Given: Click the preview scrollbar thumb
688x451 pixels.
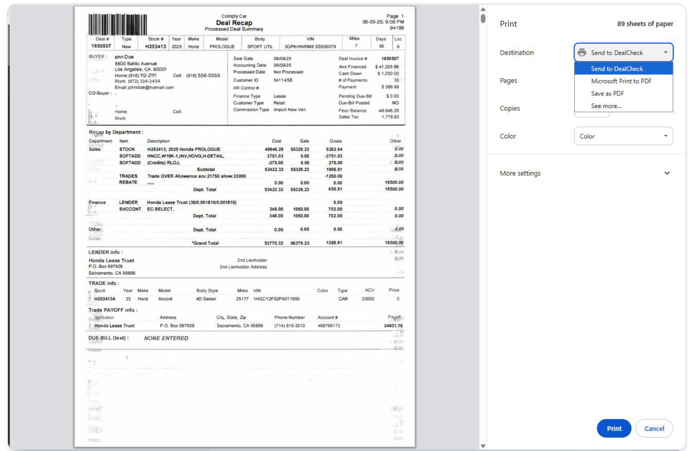Looking at the screenshot, I should pos(483,18).
